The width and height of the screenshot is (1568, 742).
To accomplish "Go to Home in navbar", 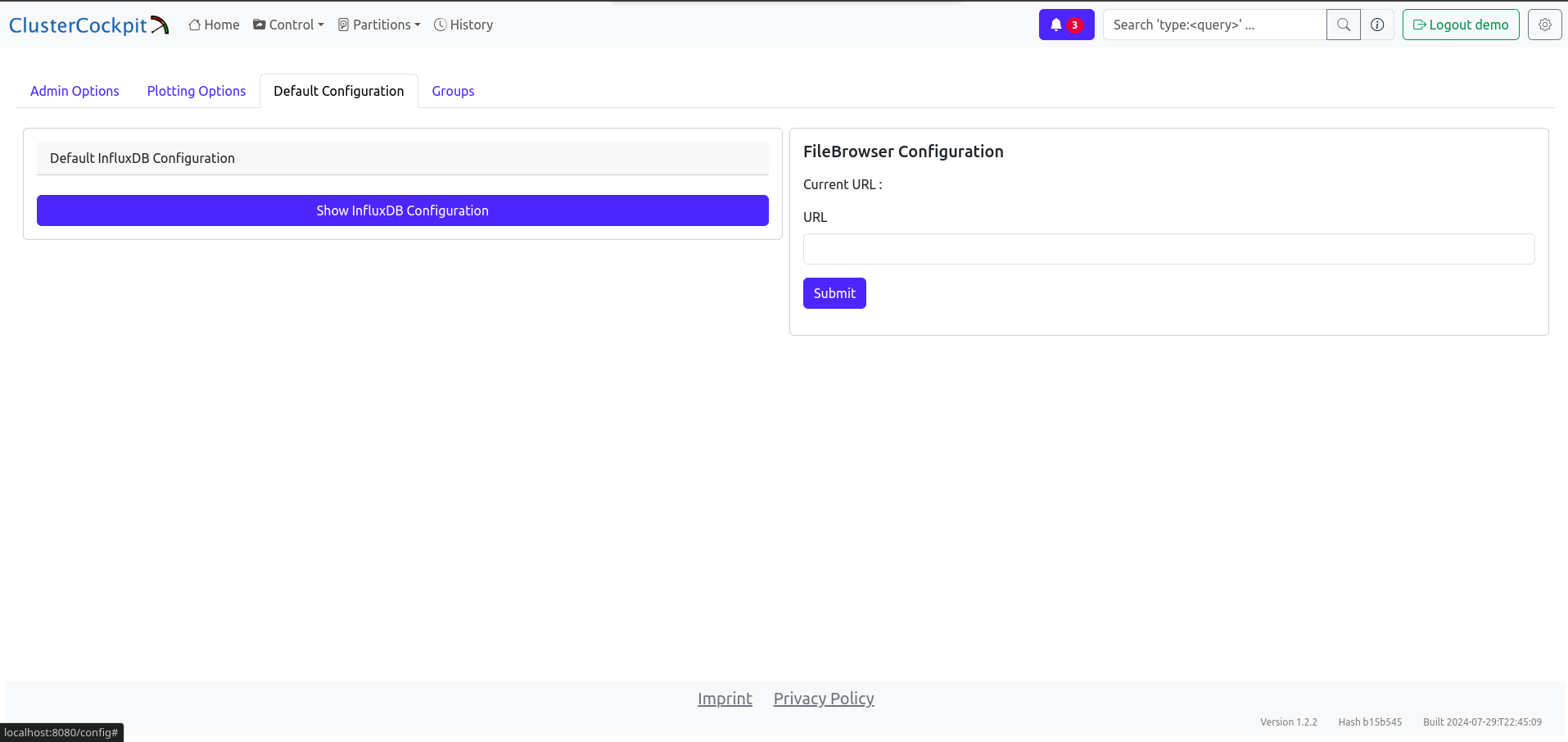I will [x=214, y=25].
